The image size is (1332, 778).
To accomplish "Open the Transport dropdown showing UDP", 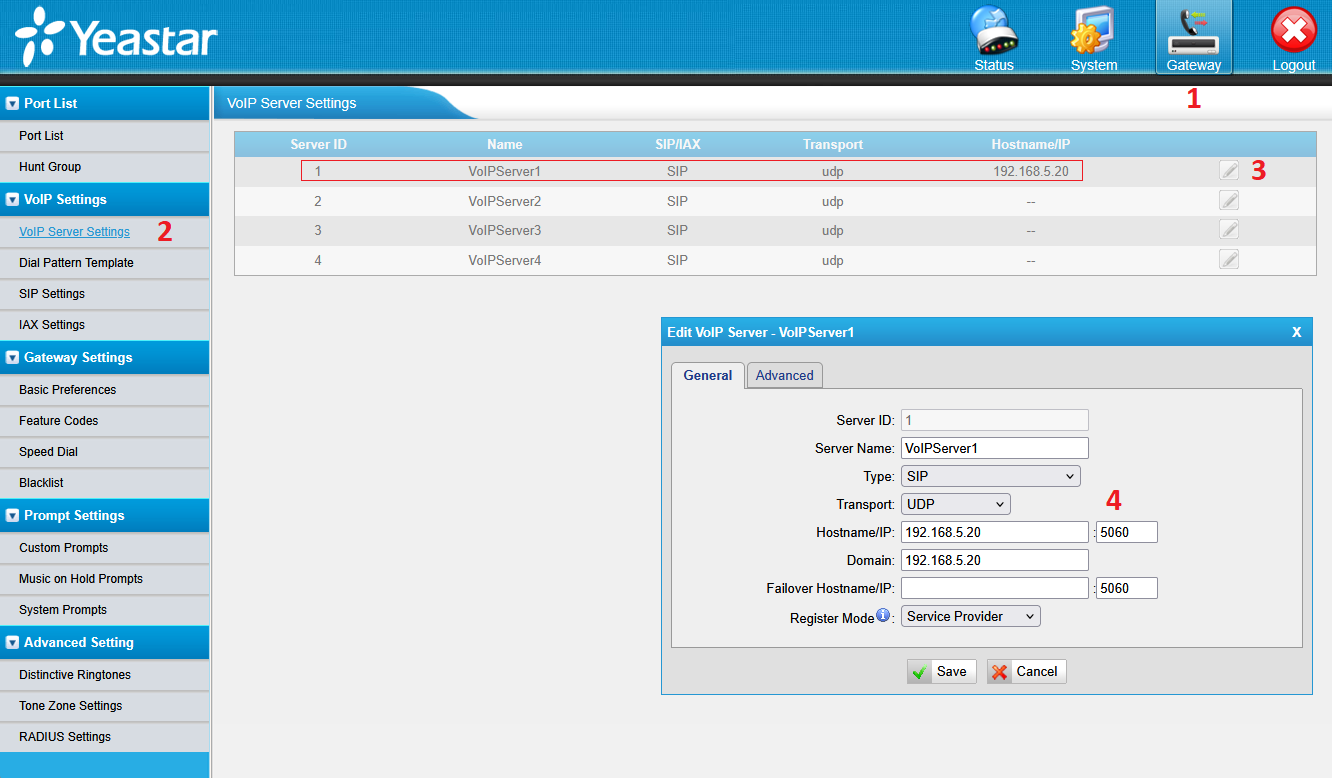I will 955,504.
